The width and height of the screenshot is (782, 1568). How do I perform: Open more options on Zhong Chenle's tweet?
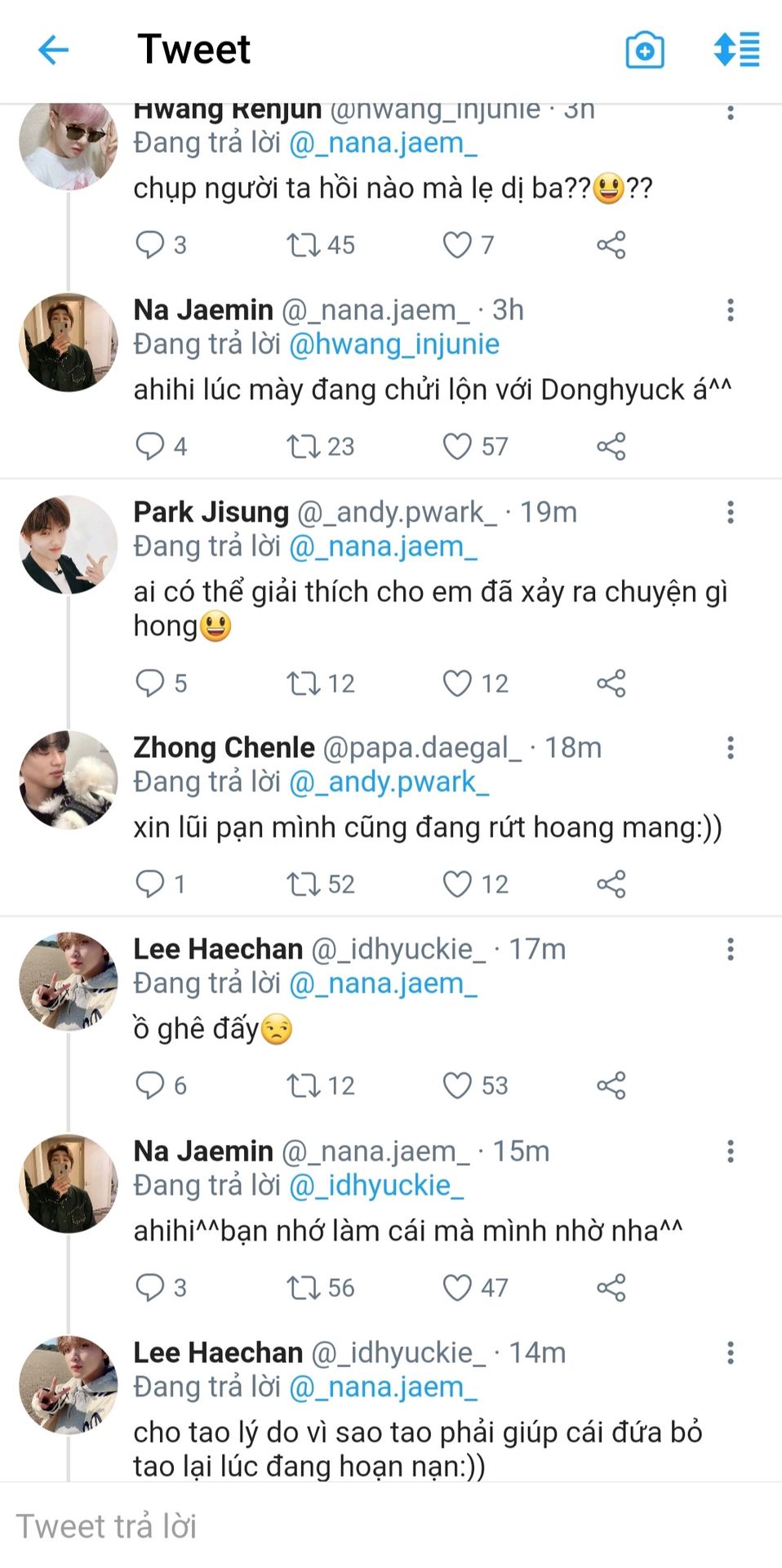pos(731,747)
